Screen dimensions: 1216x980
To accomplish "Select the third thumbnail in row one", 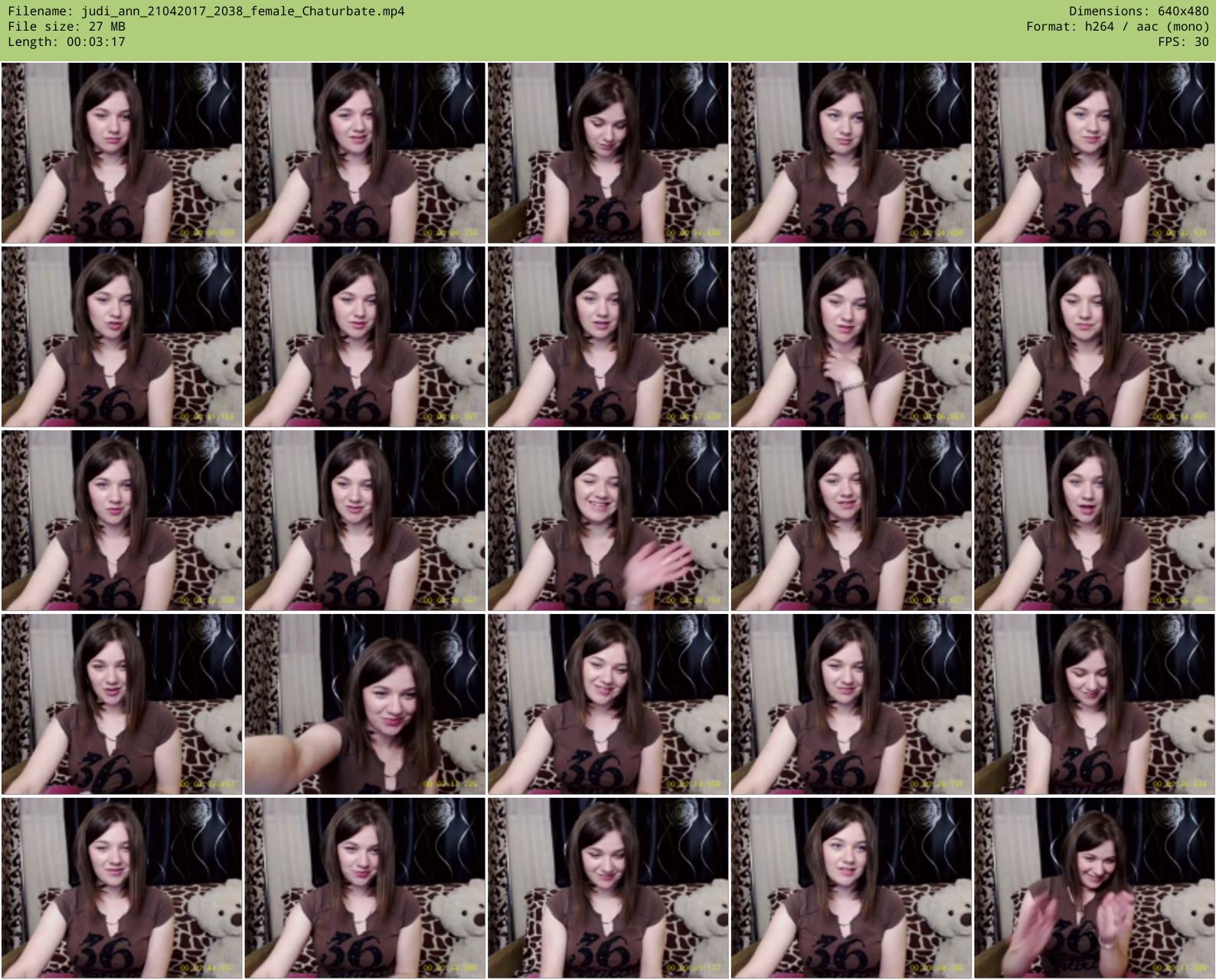I will [x=608, y=153].
